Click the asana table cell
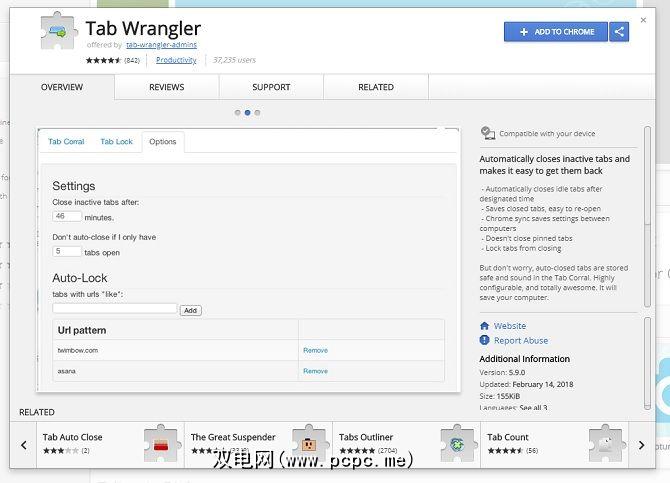 (176, 371)
